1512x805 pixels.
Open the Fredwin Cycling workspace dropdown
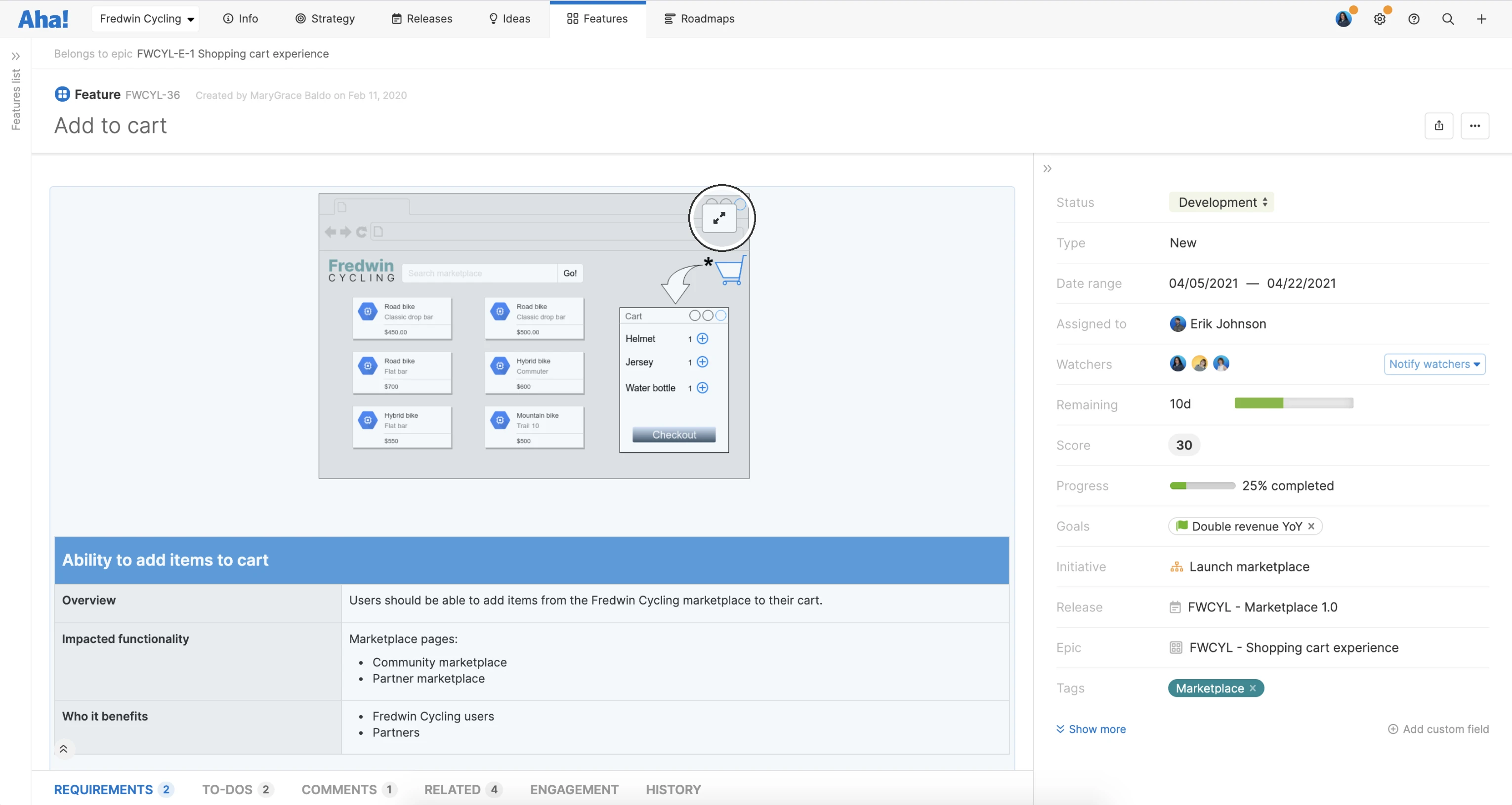coord(146,19)
